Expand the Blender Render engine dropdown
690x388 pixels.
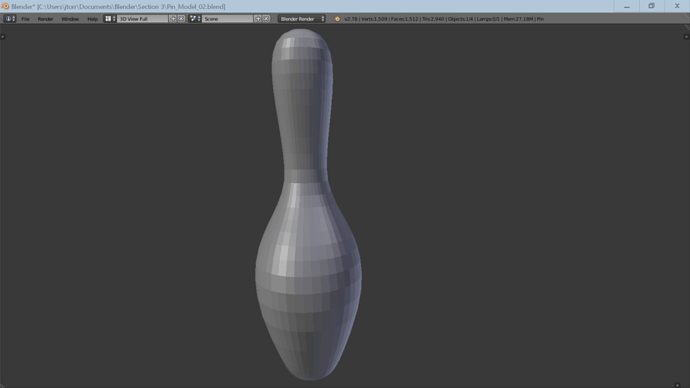(302, 18)
